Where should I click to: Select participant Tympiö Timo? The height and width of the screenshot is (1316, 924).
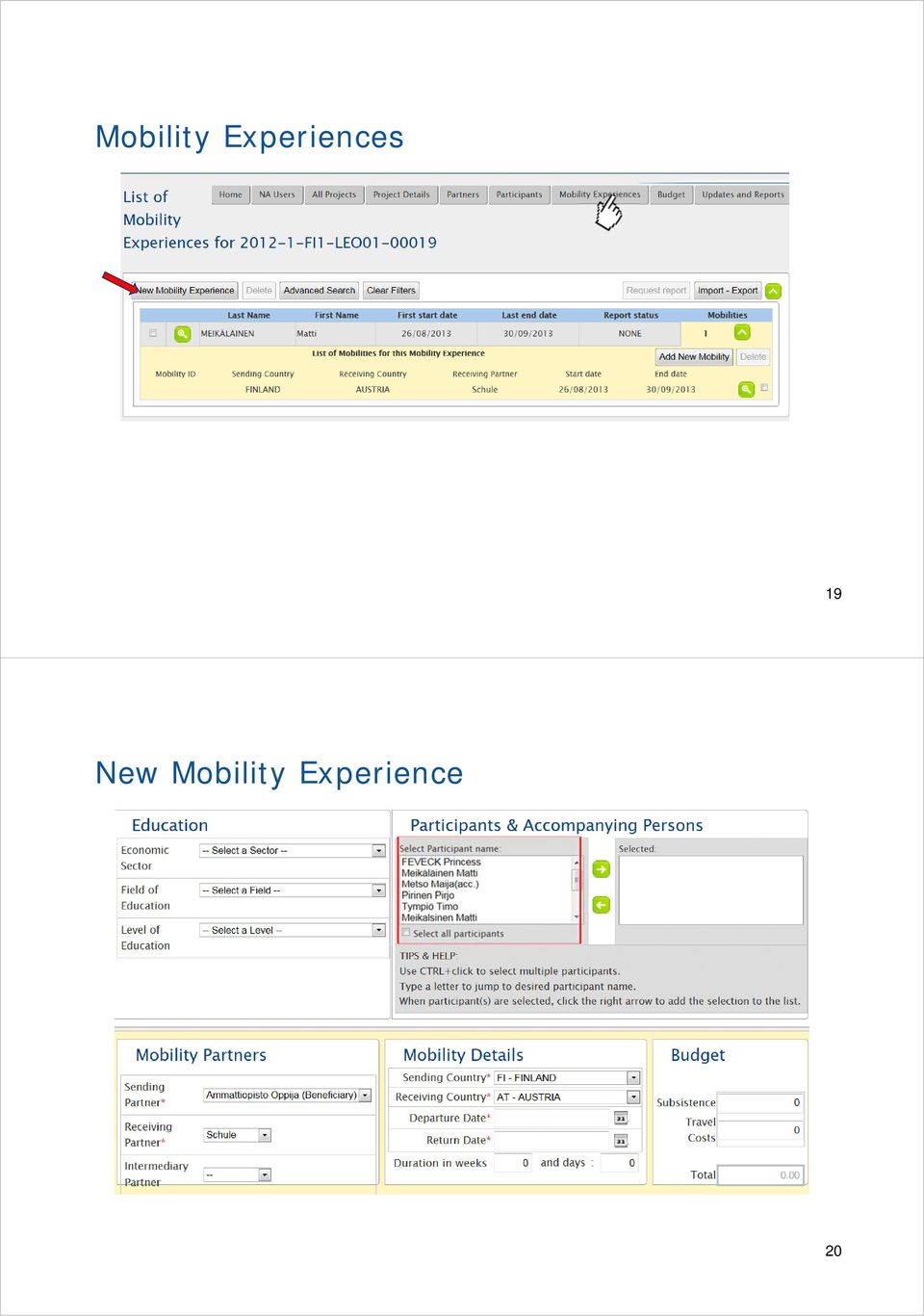(x=430, y=907)
